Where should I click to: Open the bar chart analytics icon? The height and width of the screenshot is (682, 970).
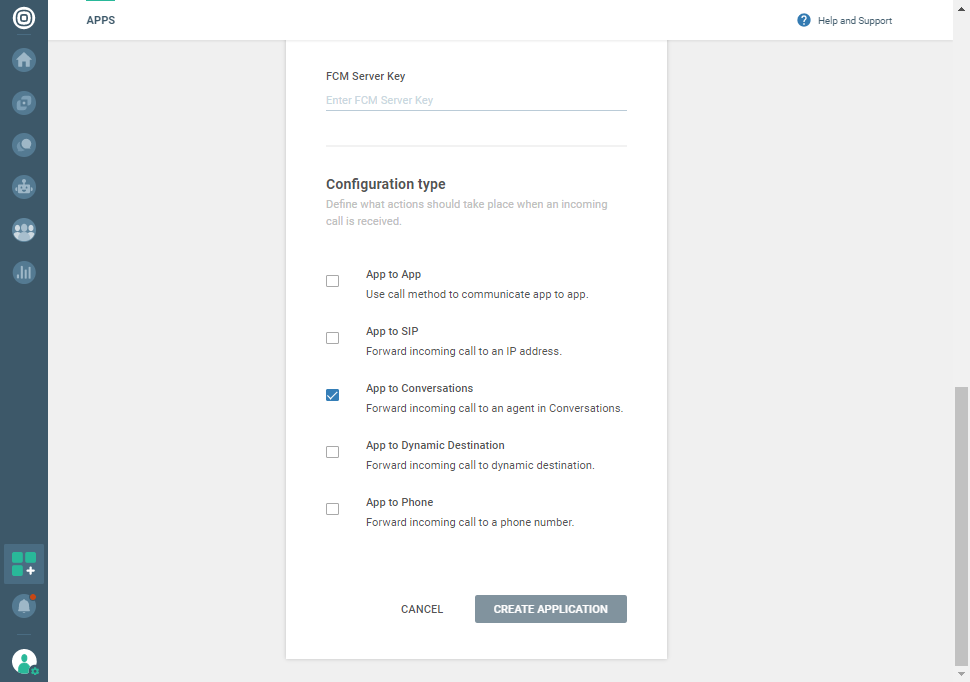tap(24, 272)
